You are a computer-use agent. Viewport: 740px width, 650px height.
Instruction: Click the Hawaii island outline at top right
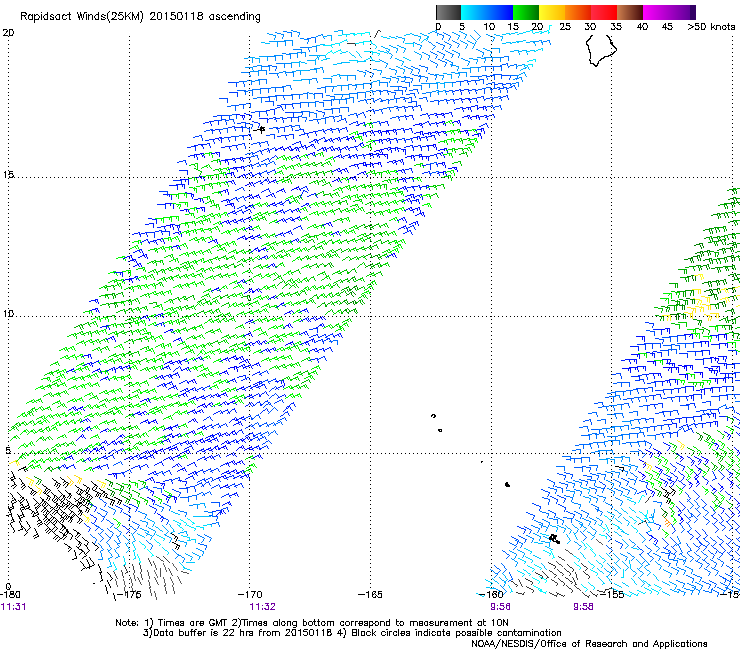coord(601,50)
